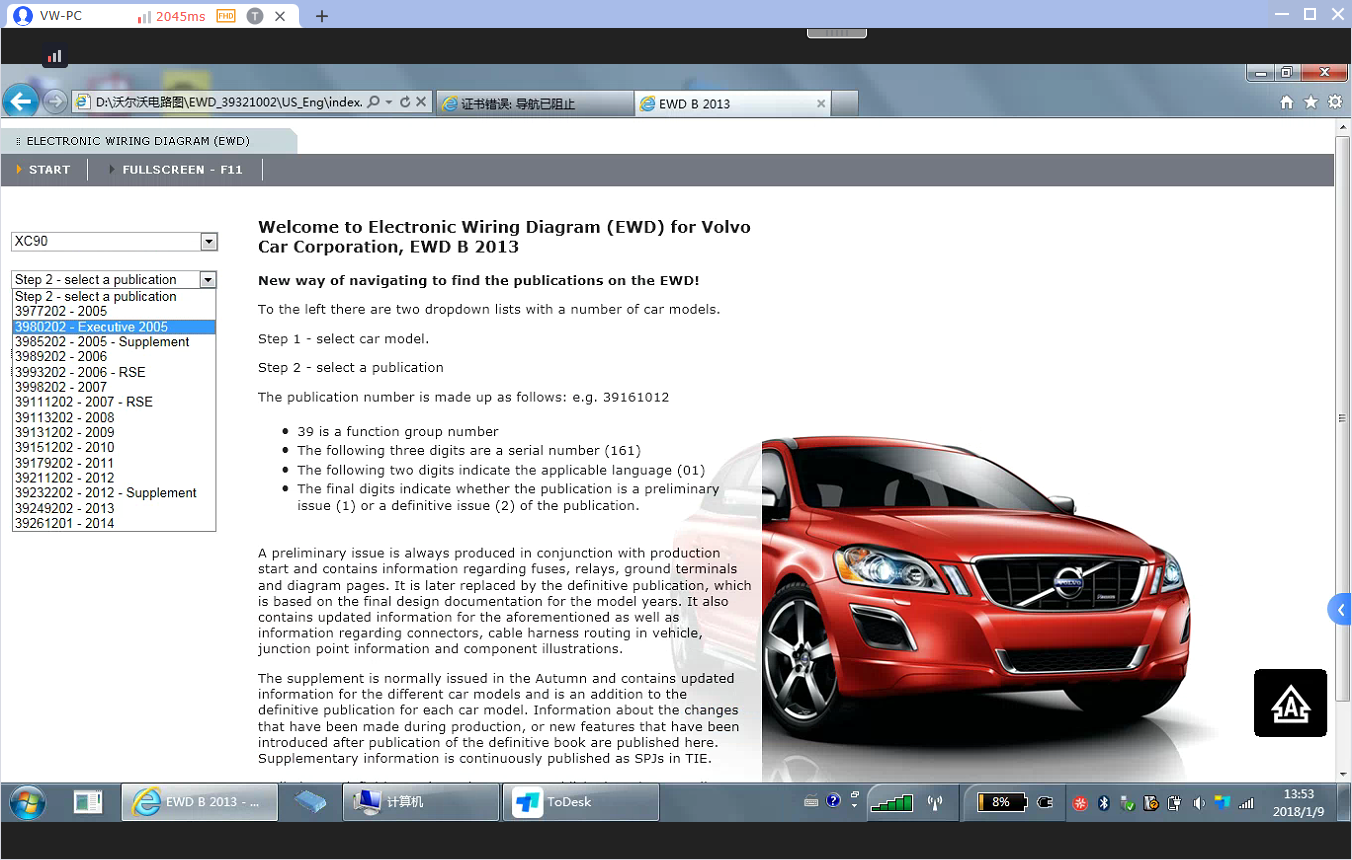This screenshot has width=1352, height=860.
Task: Click the 8% battery indicator
Action: [x=1000, y=802]
